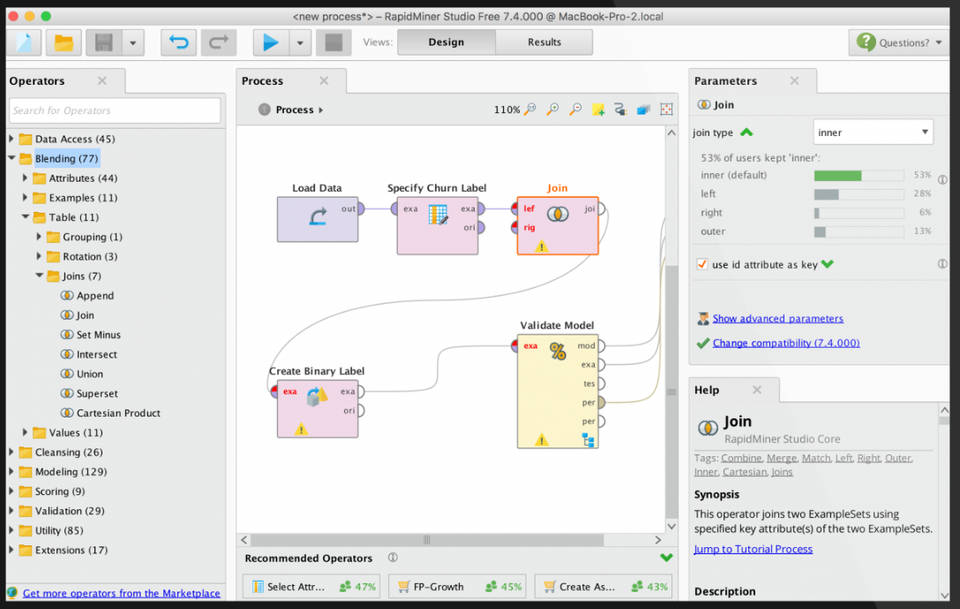The height and width of the screenshot is (609, 960).
Task: Click the Stop process button
Action: coord(334,42)
